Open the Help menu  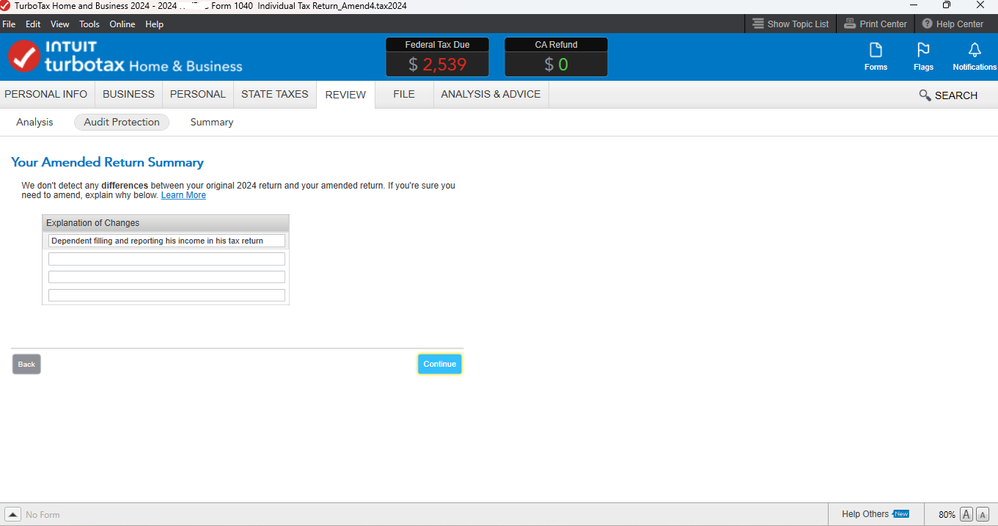[154, 24]
